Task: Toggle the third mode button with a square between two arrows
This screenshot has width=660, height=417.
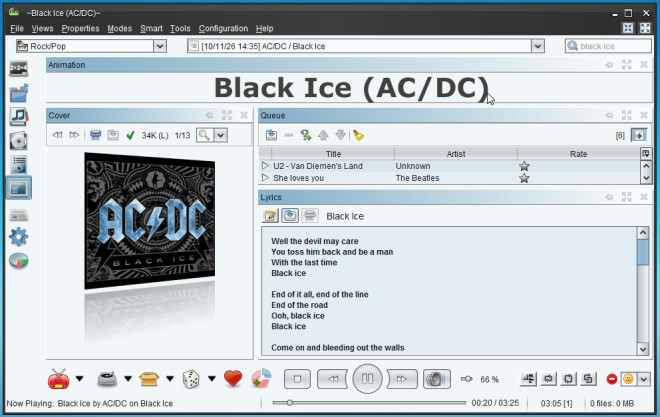Action: pyautogui.click(x=568, y=379)
